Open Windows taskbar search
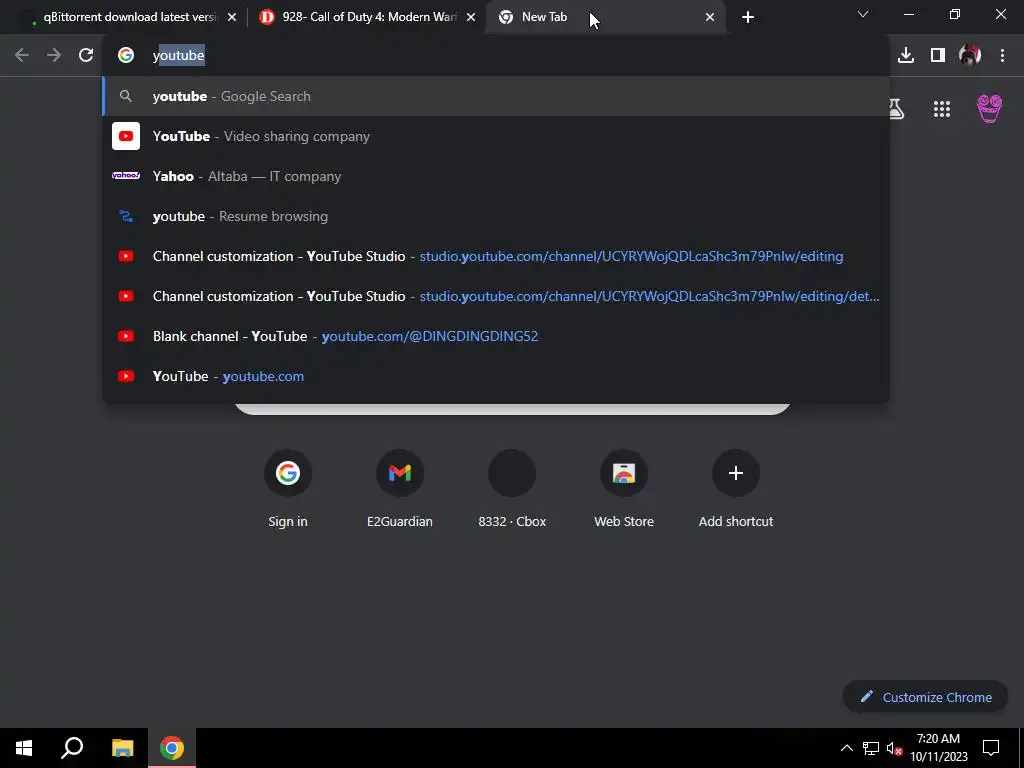The width and height of the screenshot is (1024, 768). [72, 748]
